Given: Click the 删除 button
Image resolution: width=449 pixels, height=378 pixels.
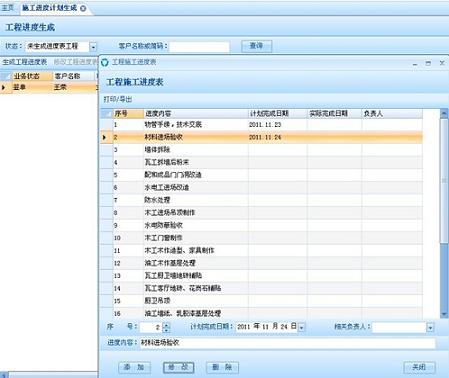Looking at the screenshot, I should 222,367.
